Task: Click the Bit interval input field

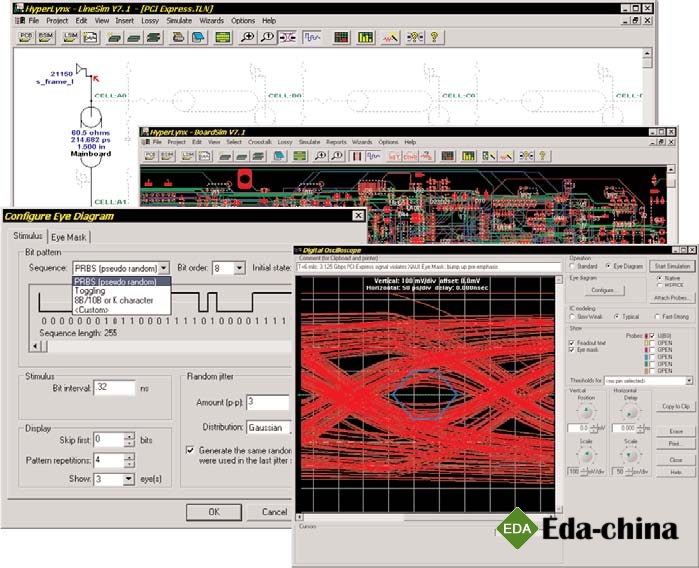Action: pyautogui.click(x=114, y=388)
